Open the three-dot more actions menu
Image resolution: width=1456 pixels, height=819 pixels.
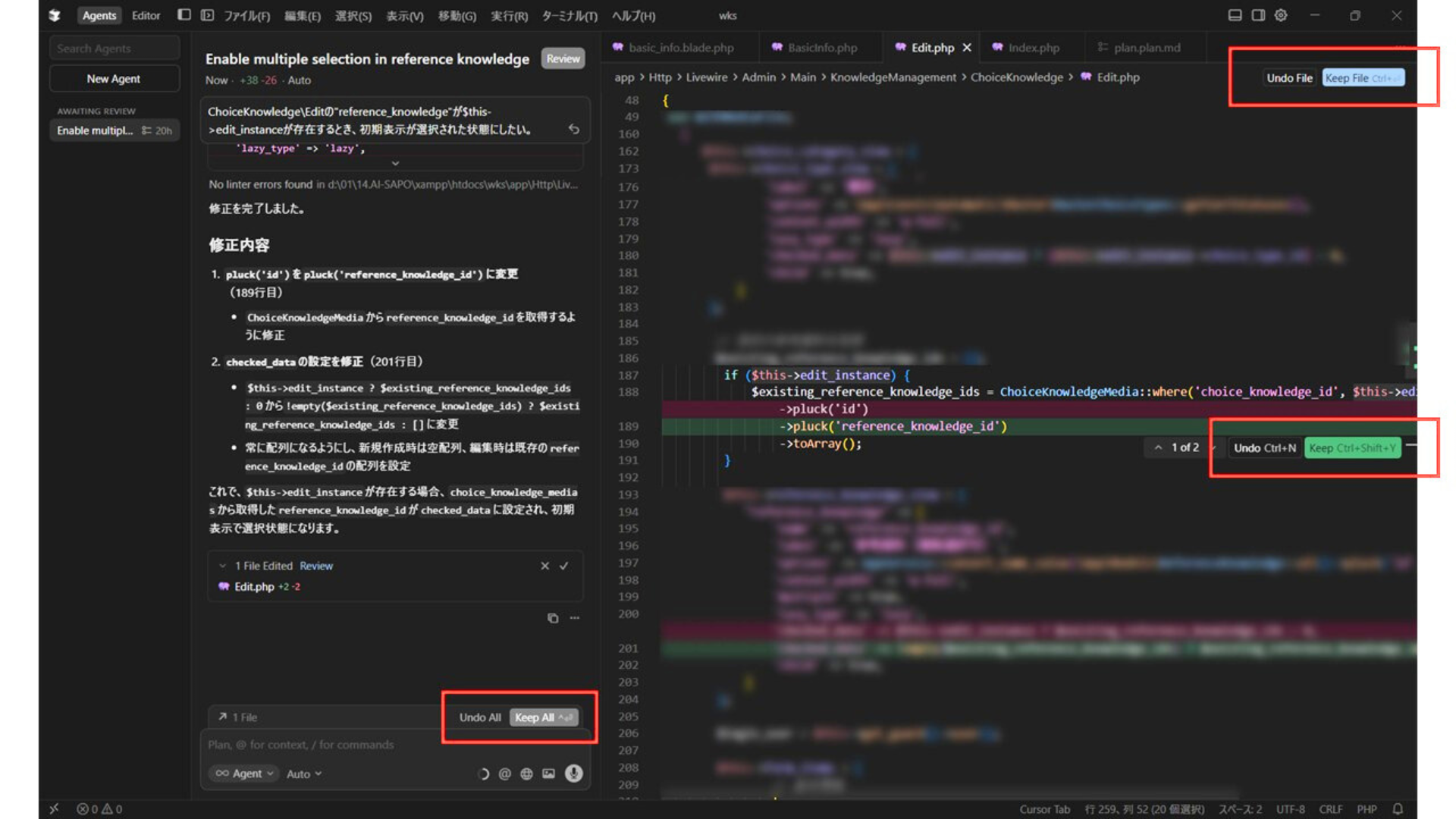coord(575,618)
